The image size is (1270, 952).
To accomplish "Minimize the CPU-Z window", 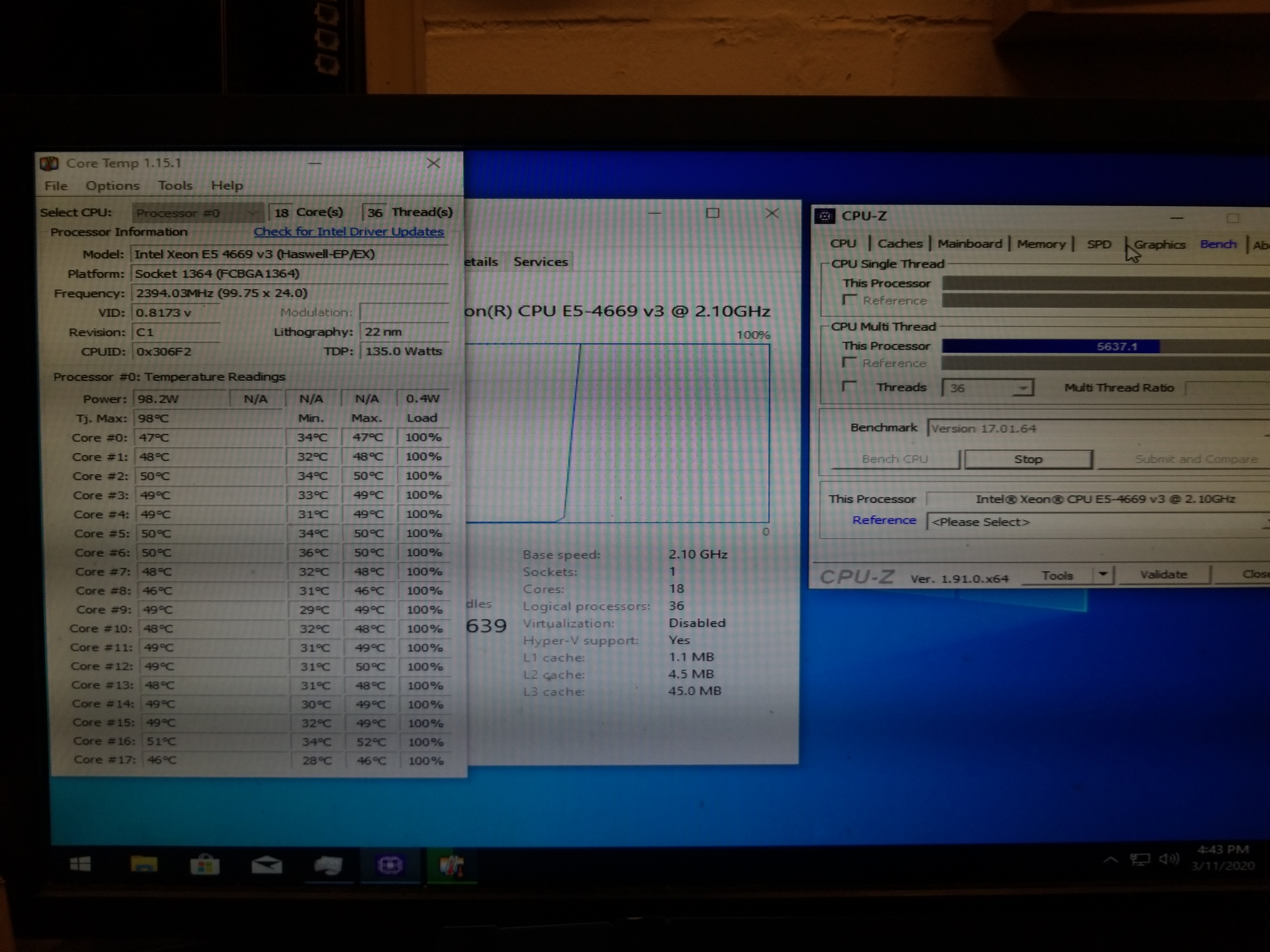I will (1177, 218).
